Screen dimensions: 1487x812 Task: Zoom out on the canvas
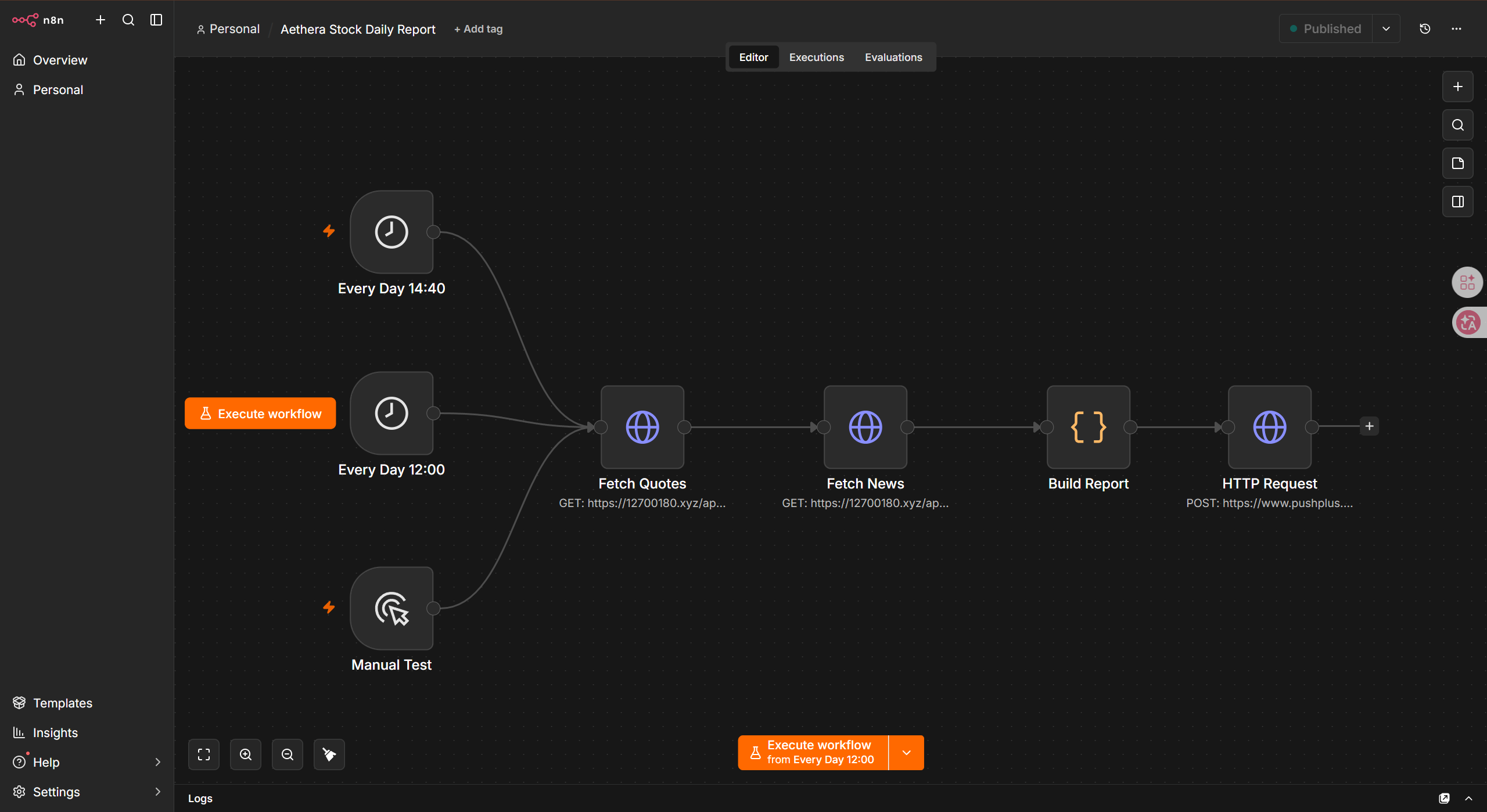tap(288, 754)
